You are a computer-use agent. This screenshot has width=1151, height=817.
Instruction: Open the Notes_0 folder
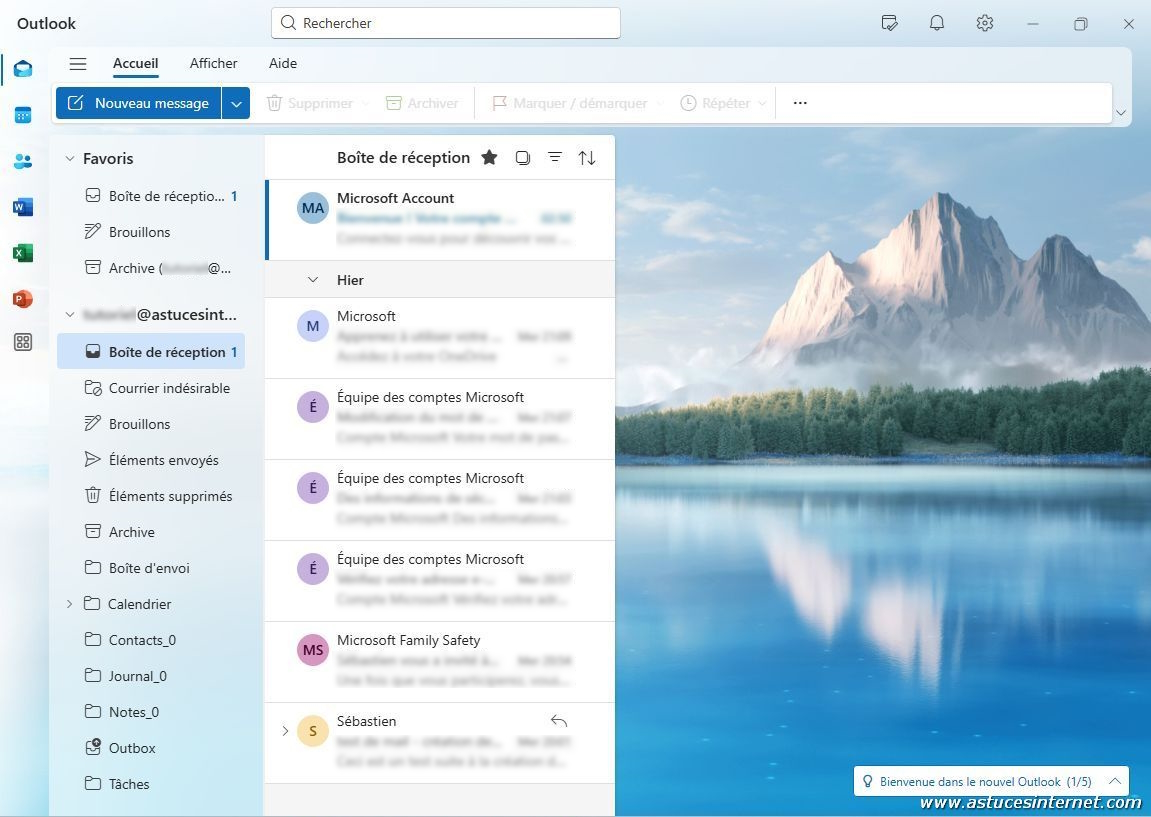tap(151, 712)
